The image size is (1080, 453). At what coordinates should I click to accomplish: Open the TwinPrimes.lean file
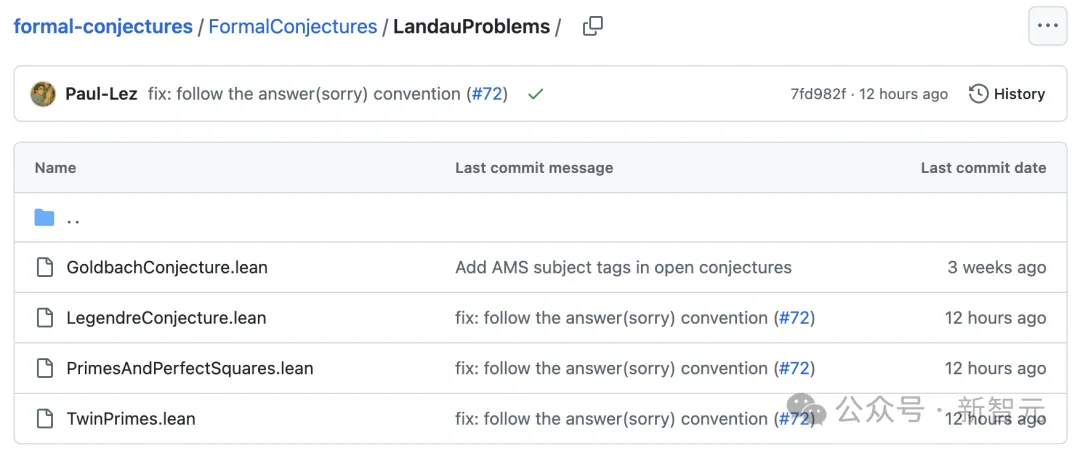click(x=131, y=418)
